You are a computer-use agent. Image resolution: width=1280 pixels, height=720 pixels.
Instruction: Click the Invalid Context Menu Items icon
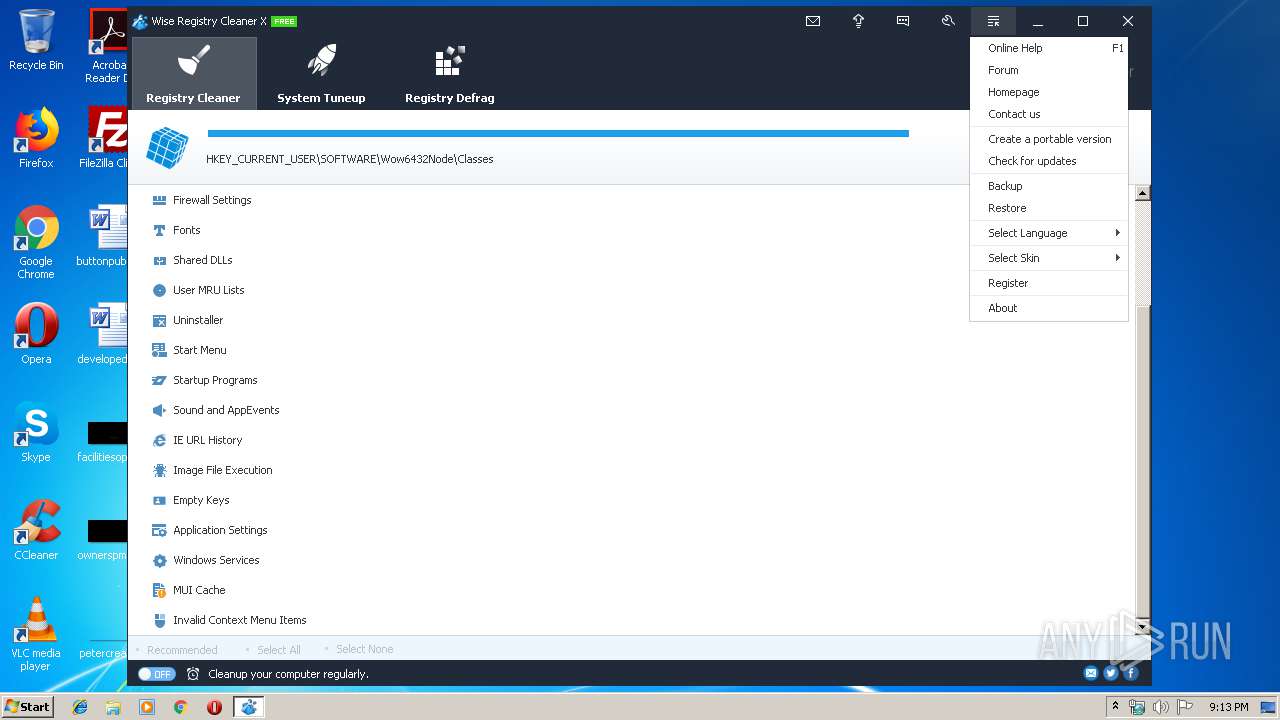pyautogui.click(x=159, y=620)
